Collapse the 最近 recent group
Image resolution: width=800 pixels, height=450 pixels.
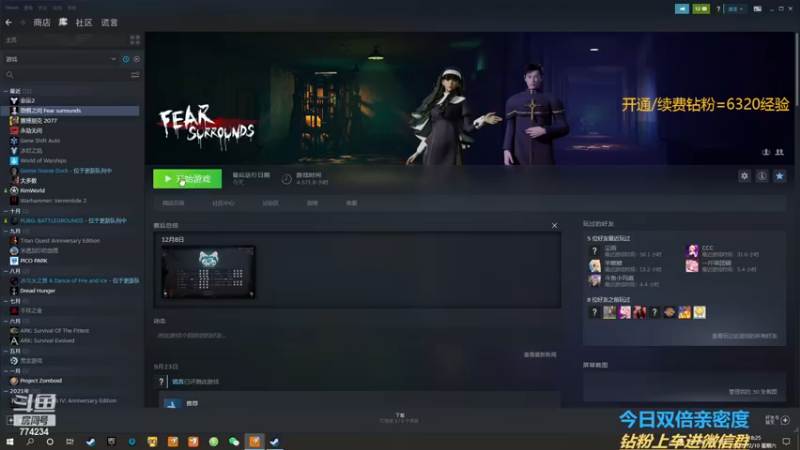tap(6, 91)
